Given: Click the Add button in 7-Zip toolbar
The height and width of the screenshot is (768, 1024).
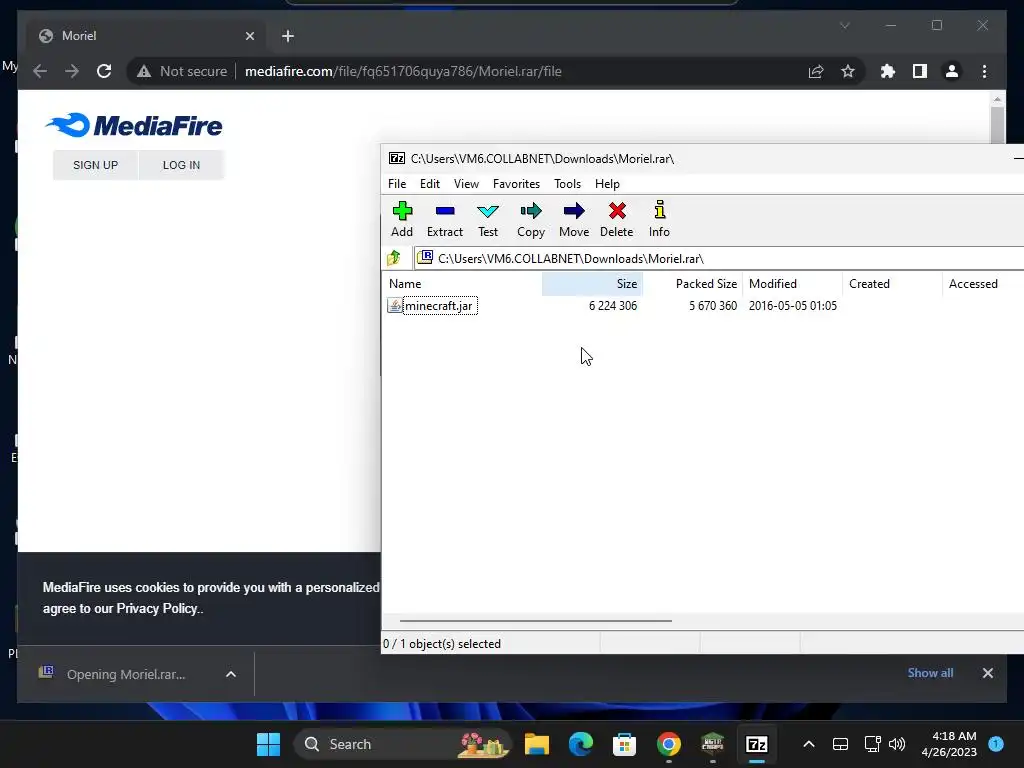Looking at the screenshot, I should point(402,219).
